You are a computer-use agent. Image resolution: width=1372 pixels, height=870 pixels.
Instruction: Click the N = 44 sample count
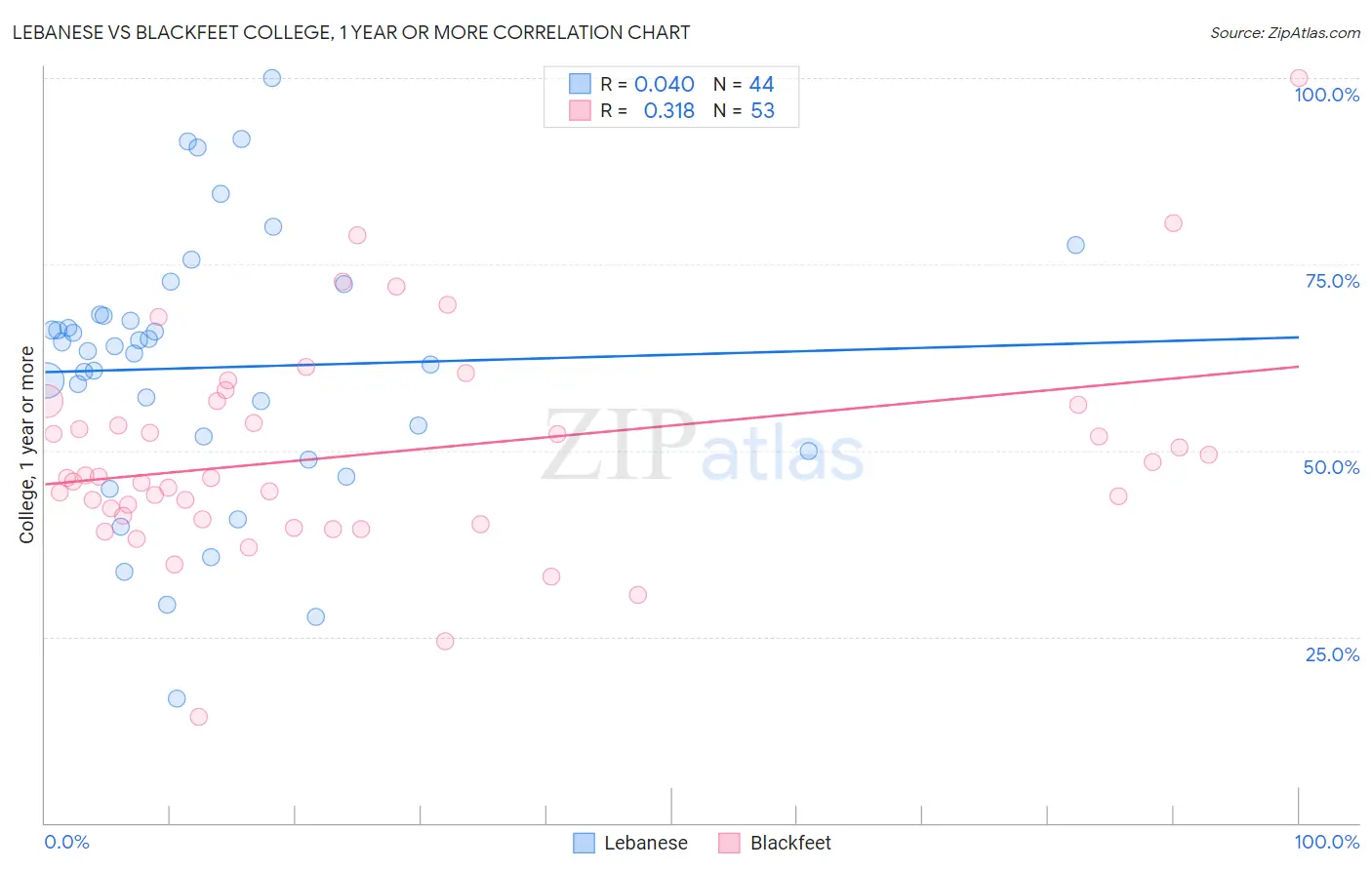tap(744, 84)
